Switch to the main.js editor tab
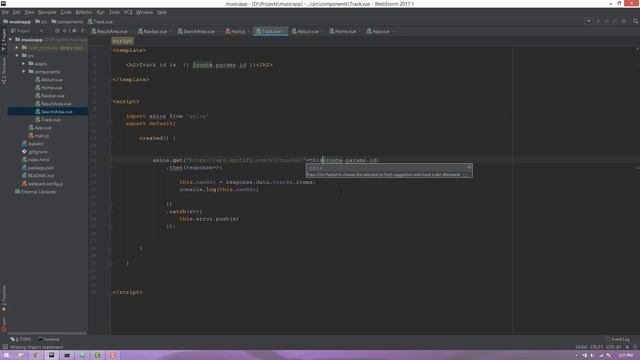The height and width of the screenshot is (360, 640). point(236,31)
